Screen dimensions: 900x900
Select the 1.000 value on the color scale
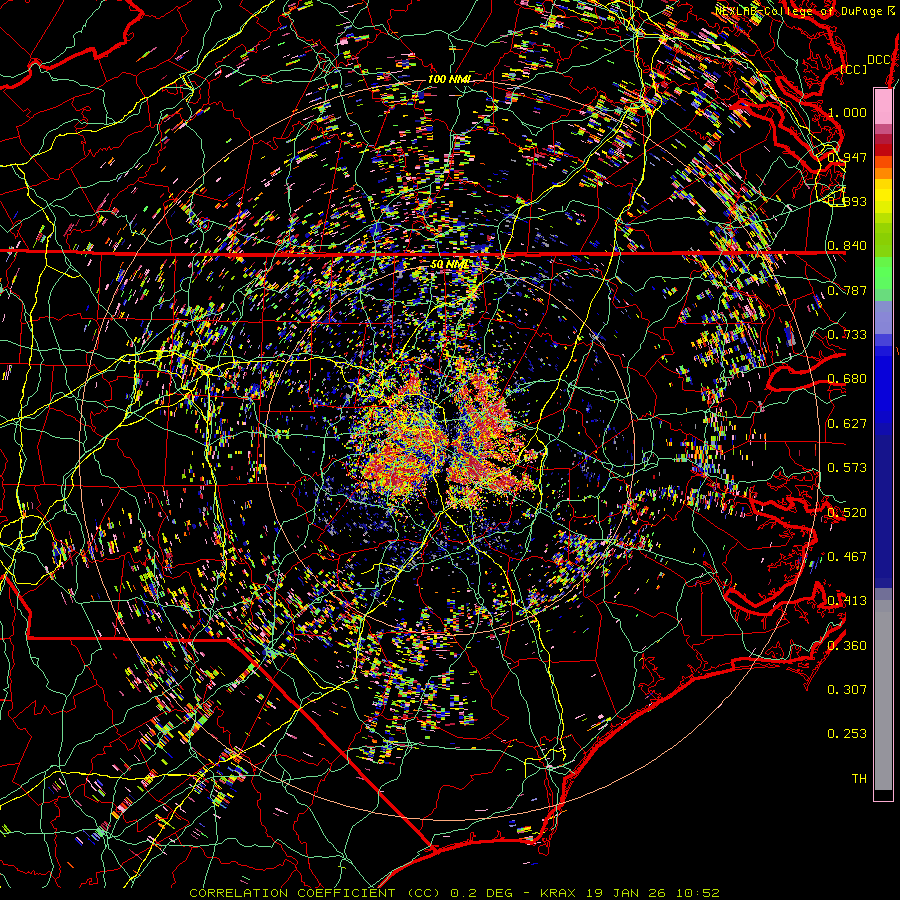847,112
